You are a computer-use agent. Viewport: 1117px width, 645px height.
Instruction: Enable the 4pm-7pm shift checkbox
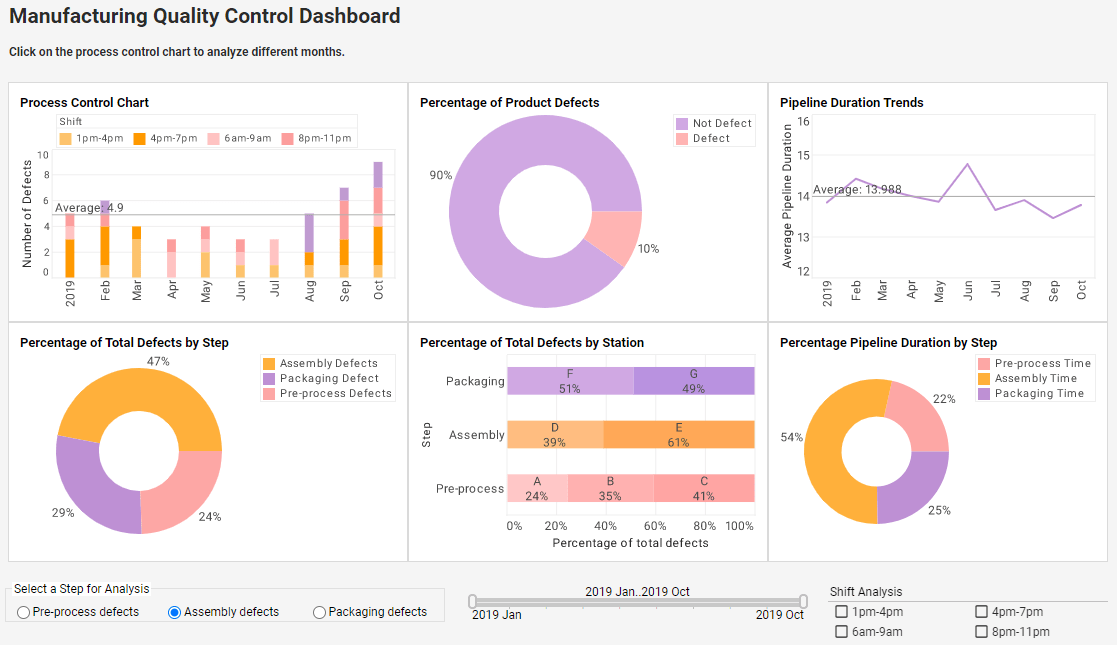pyautogui.click(x=981, y=611)
